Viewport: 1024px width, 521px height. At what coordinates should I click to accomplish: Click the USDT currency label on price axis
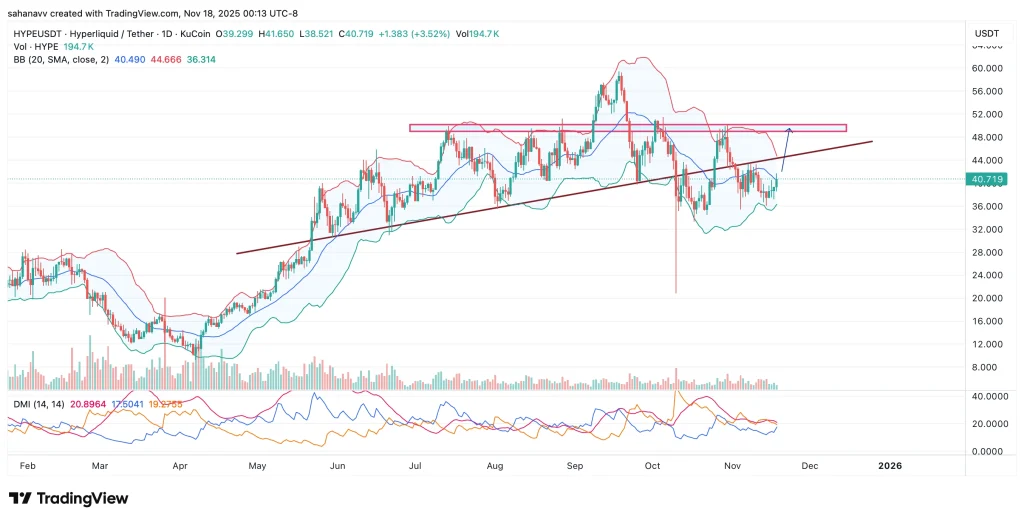pos(986,34)
